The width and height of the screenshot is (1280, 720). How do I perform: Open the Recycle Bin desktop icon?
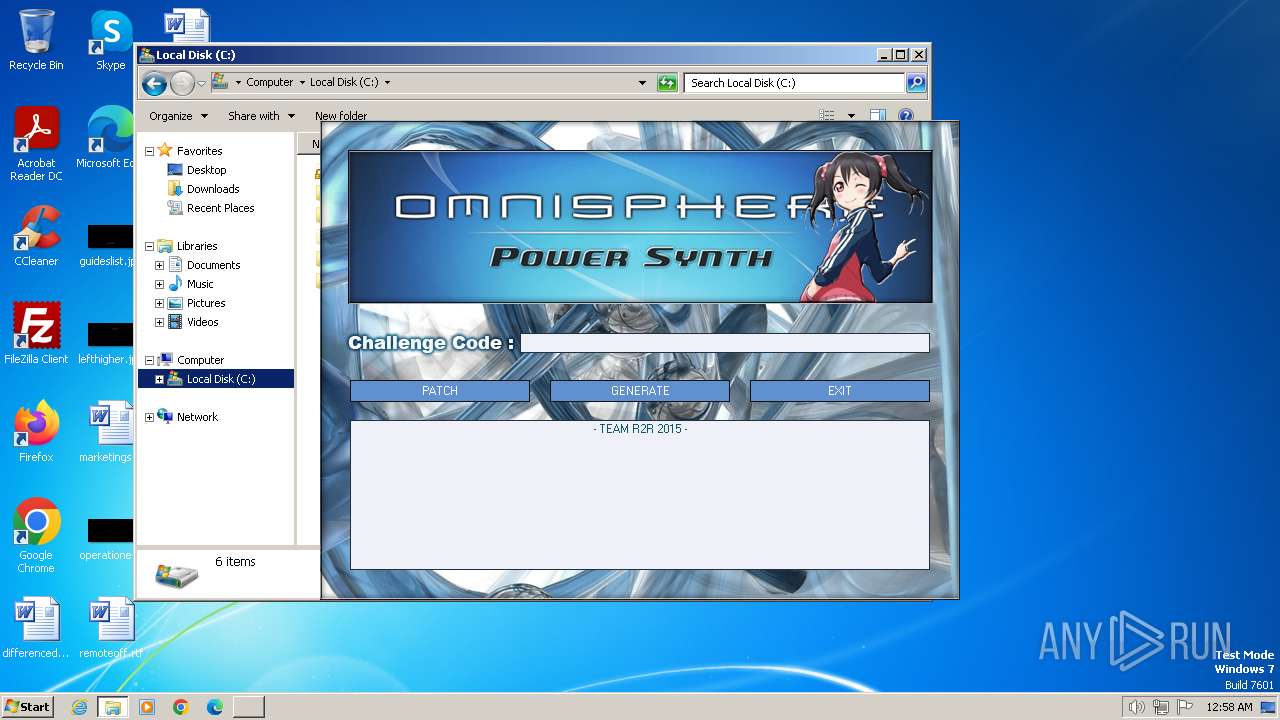(36, 40)
